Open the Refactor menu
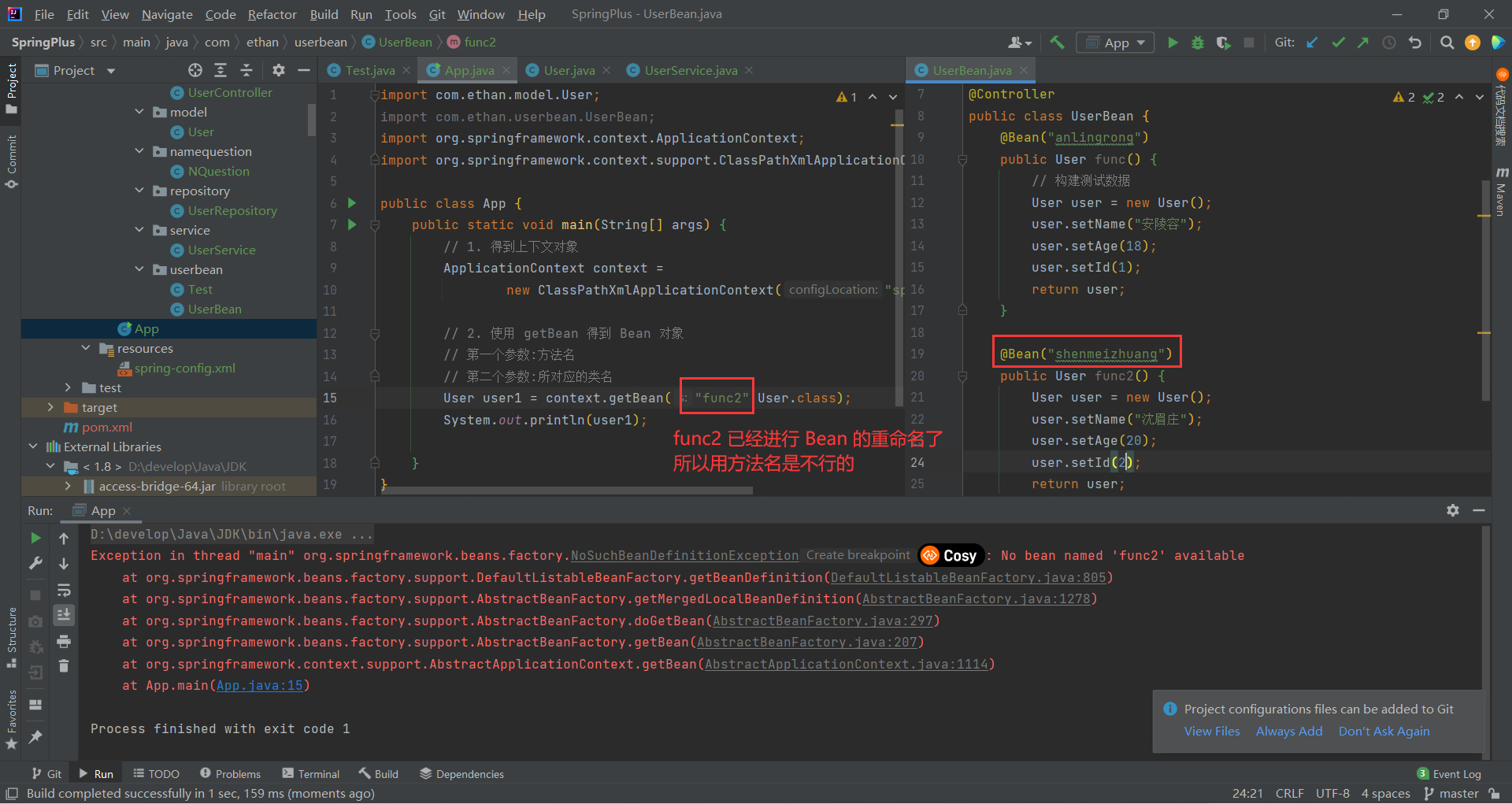The height and width of the screenshot is (804, 1512). (x=272, y=14)
